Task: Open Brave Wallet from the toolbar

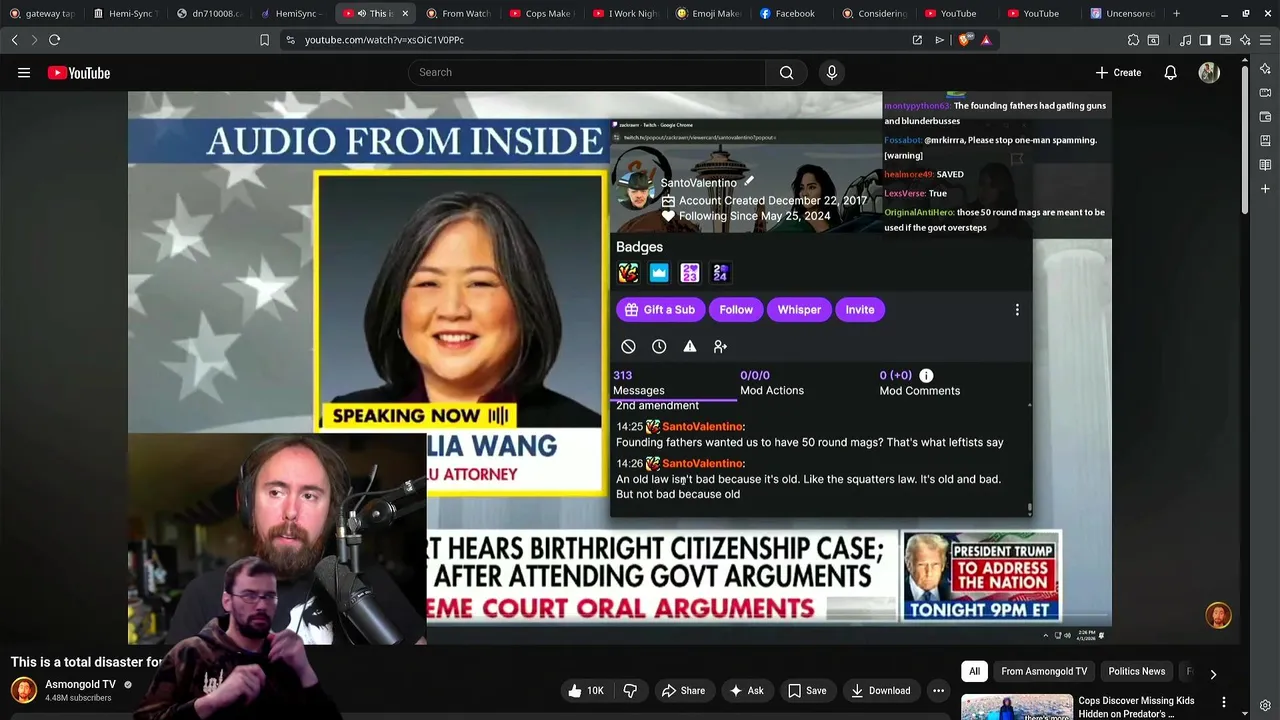Action: (1225, 40)
